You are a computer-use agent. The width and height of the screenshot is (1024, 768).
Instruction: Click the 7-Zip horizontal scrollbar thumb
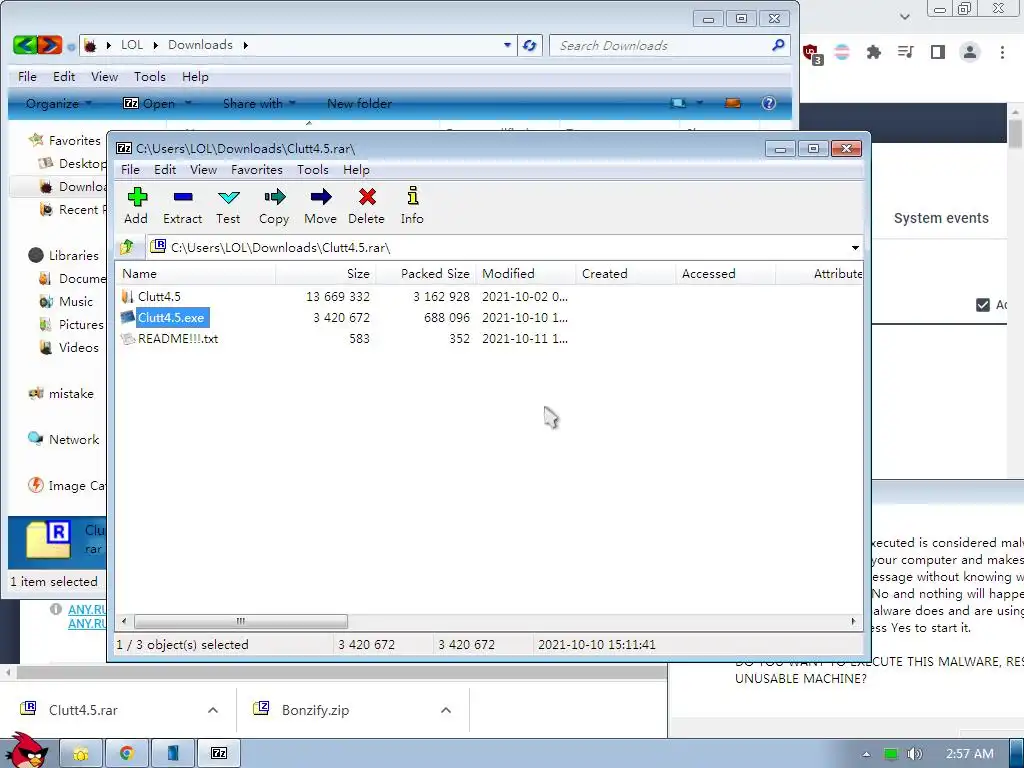click(240, 621)
